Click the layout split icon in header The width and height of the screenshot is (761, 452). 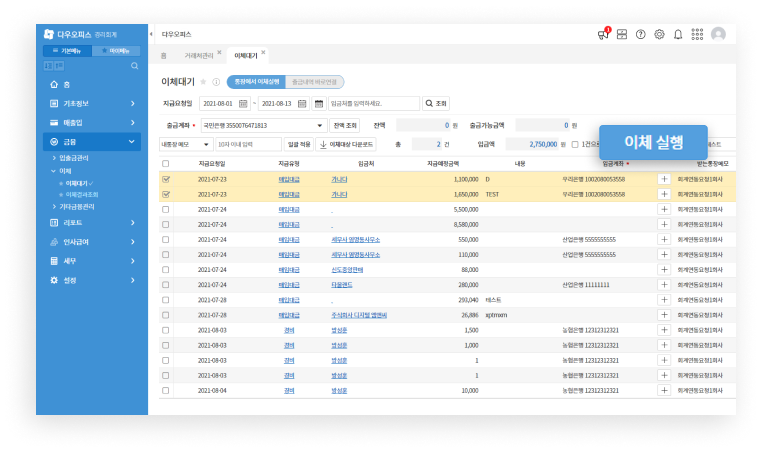(622, 34)
